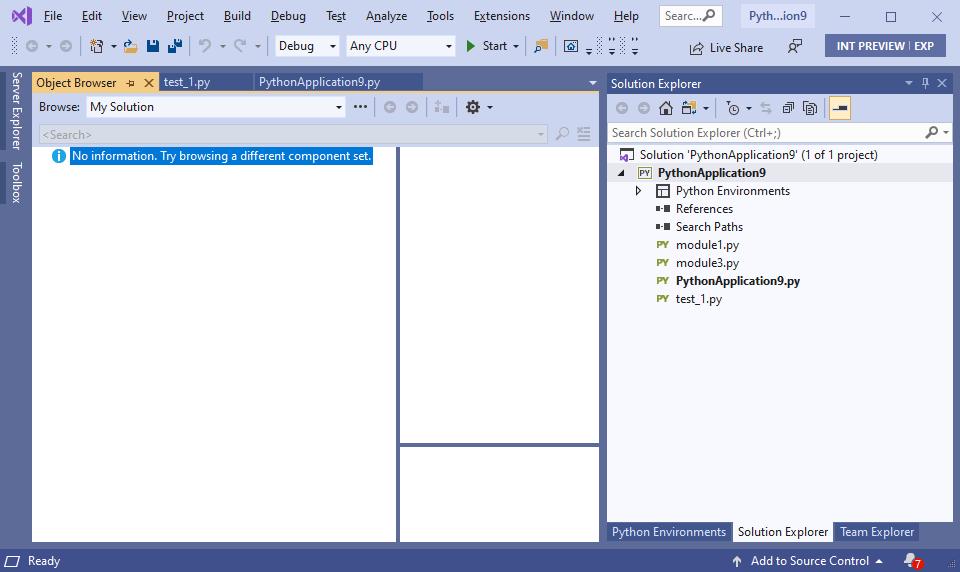Click the New Project toolbar icon

coord(97,46)
